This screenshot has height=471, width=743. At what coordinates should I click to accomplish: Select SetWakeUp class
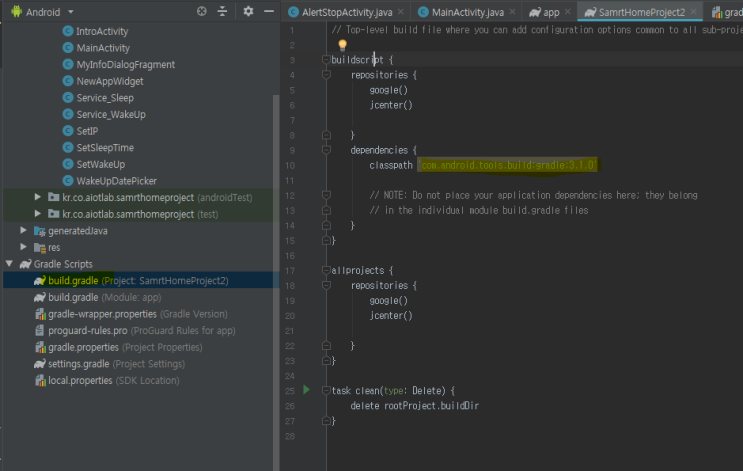(100, 164)
